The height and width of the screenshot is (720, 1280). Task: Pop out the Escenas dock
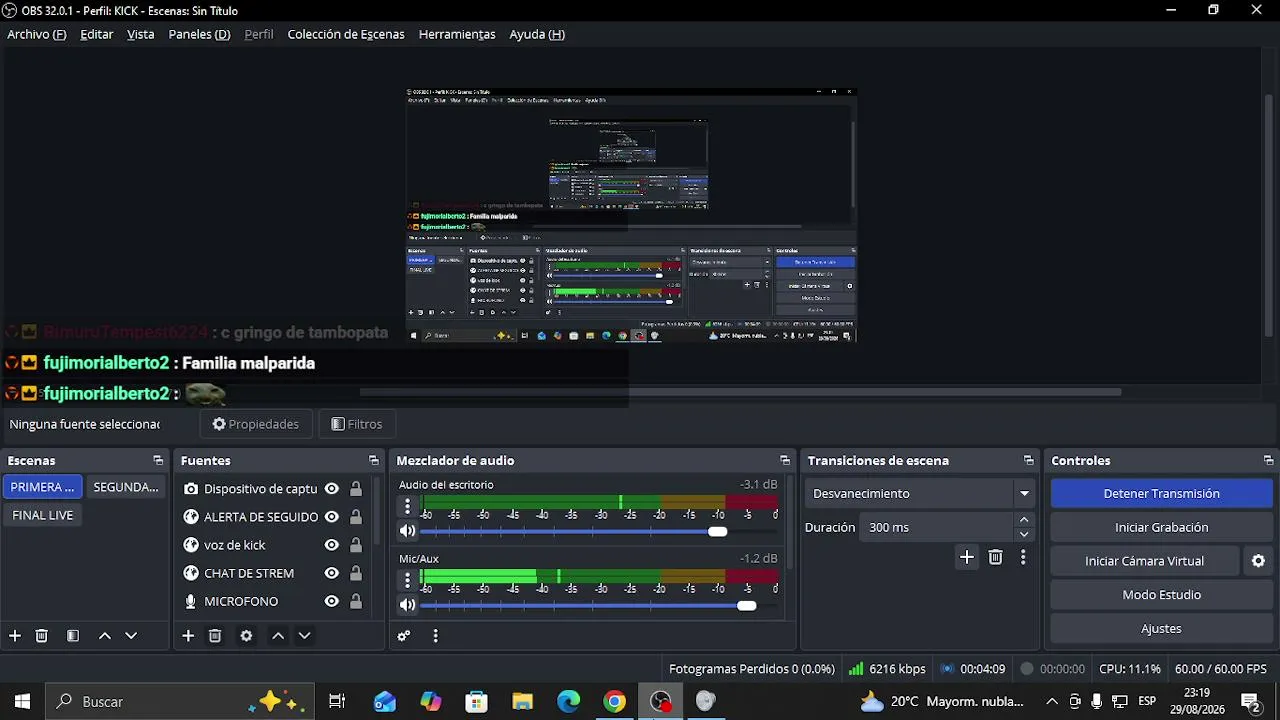click(x=158, y=461)
